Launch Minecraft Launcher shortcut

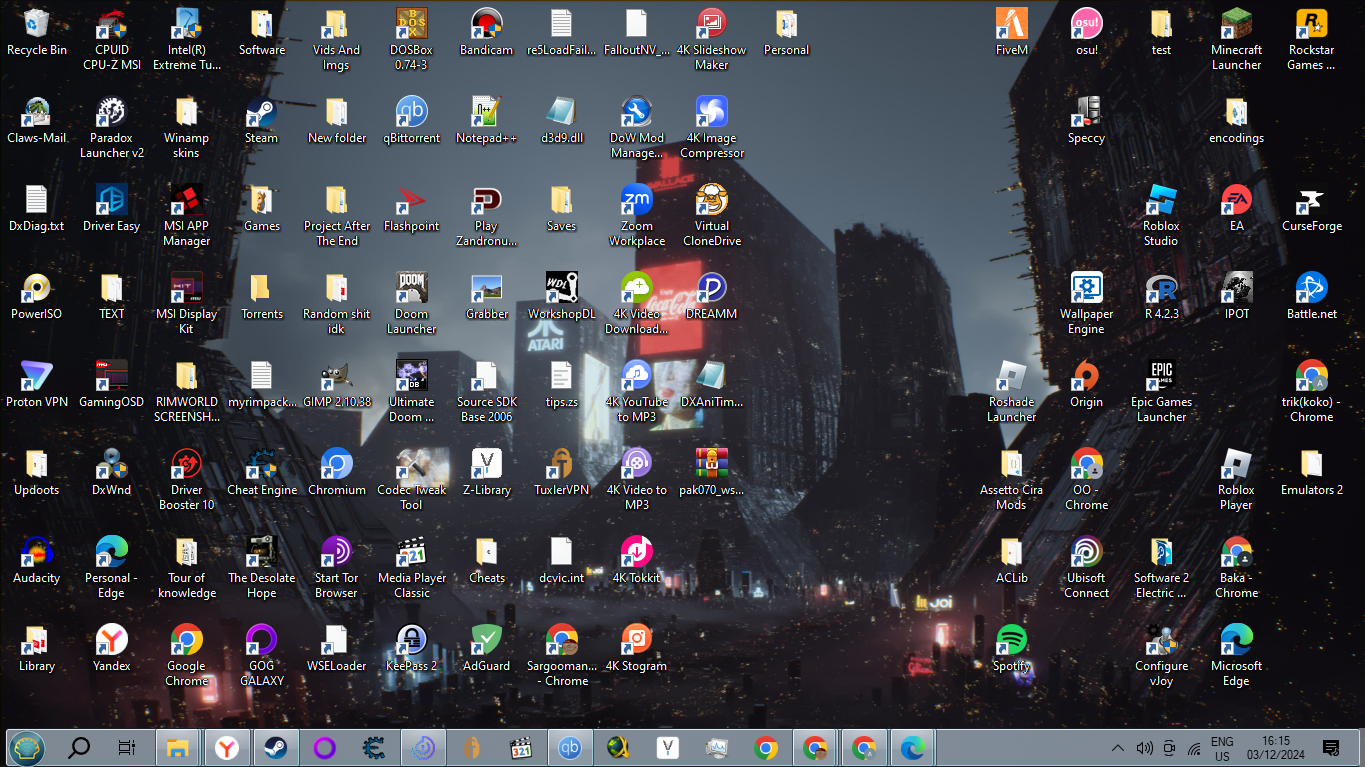(x=1236, y=40)
